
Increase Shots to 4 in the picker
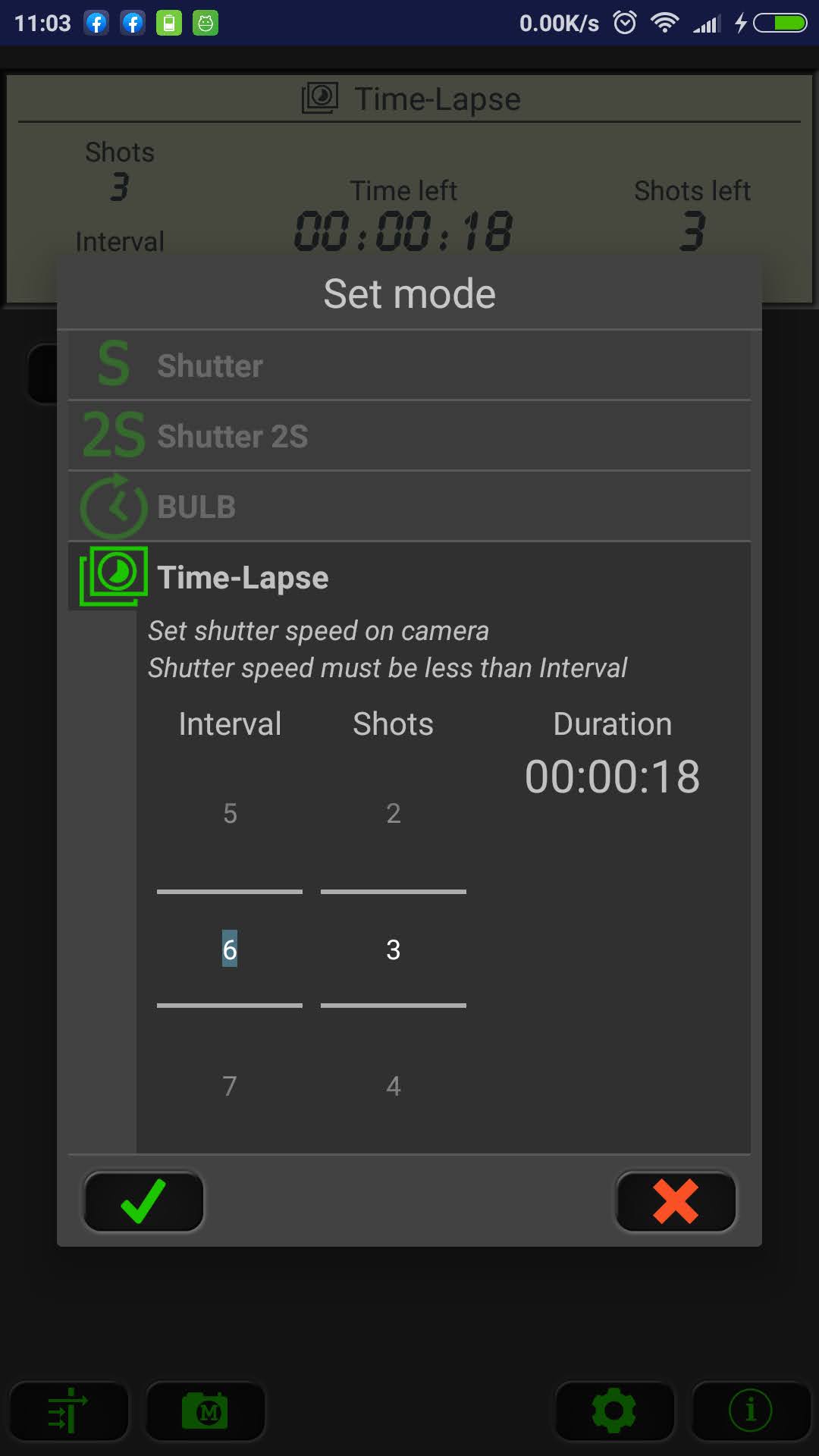[393, 1086]
